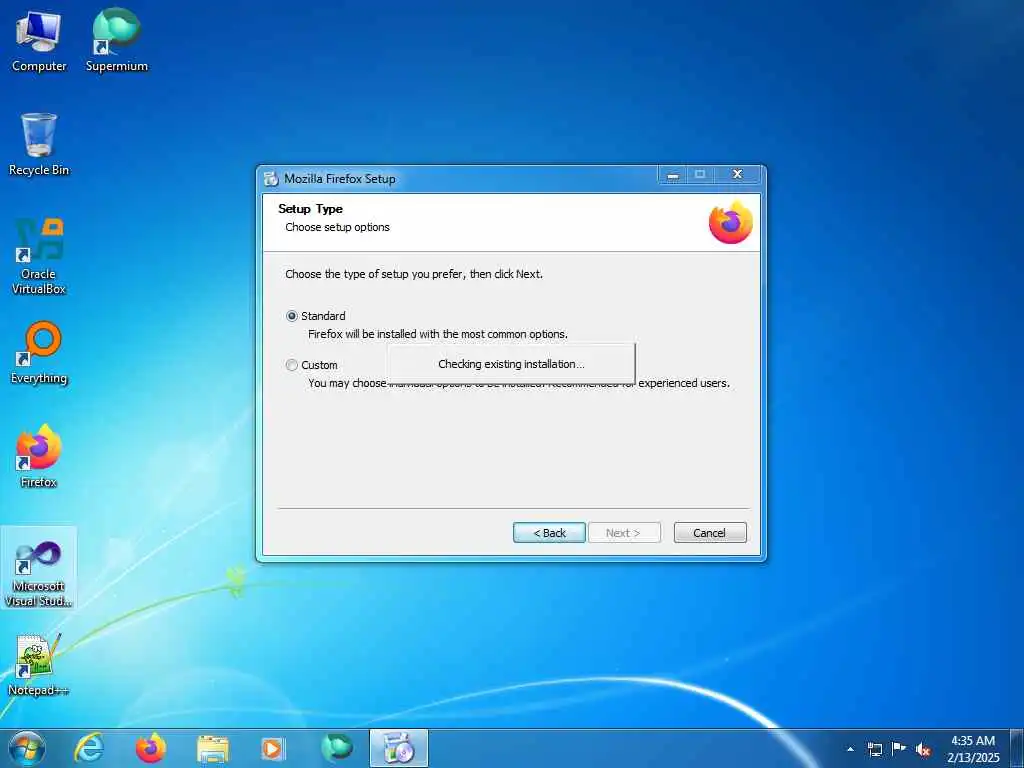Click the disabled Next > button
This screenshot has height=768, width=1024.
624,532
